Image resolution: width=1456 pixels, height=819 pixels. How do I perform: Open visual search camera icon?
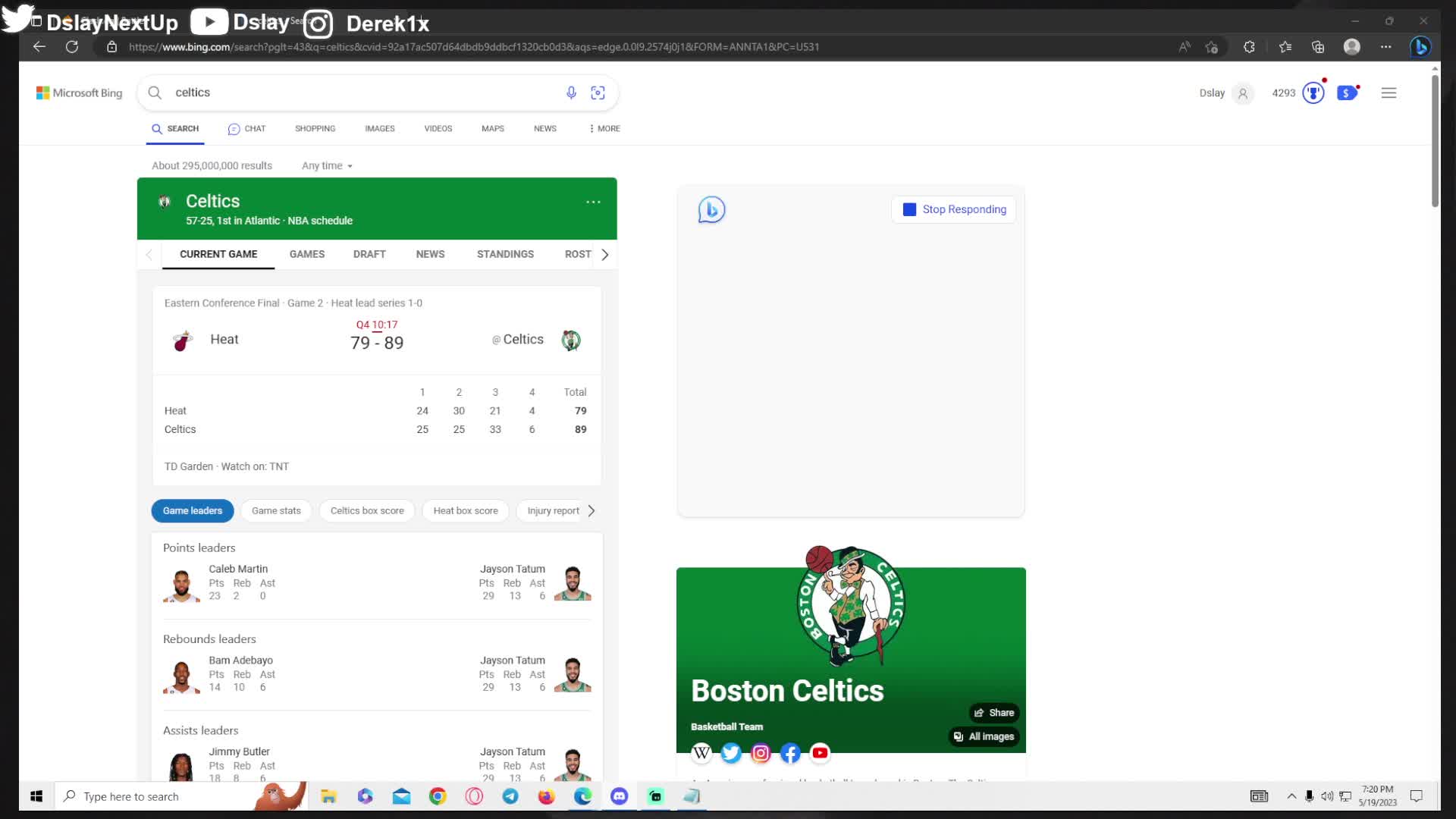[x=598, y=93]
